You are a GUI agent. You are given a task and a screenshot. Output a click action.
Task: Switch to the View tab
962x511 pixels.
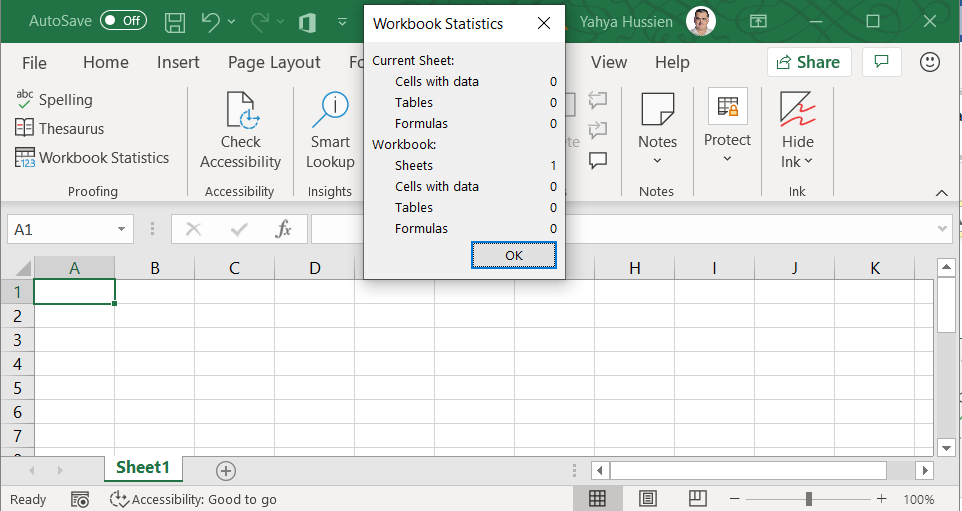[608, 62]
